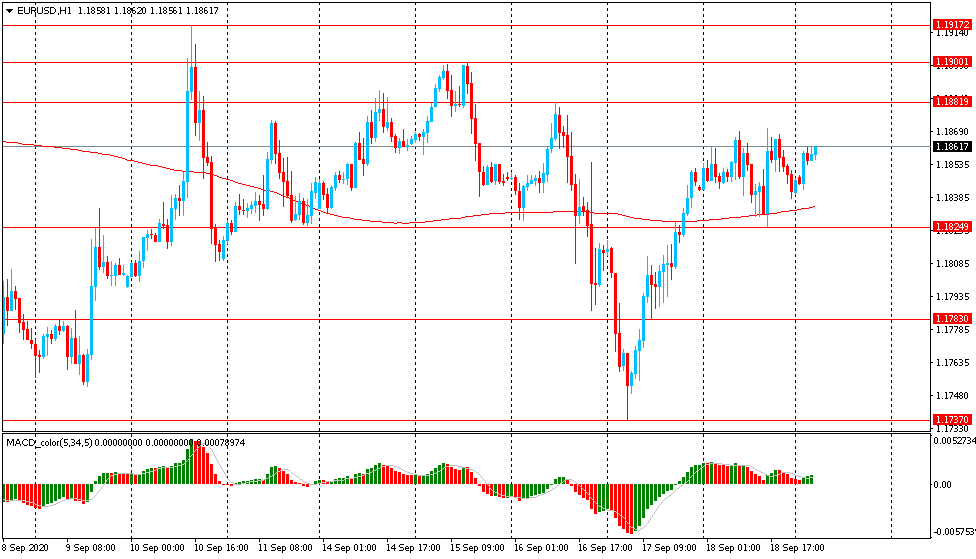This screenshot has width=976, height=559.
Task: Click the 0.0052734 top MACD scale value
Action: 954,441
